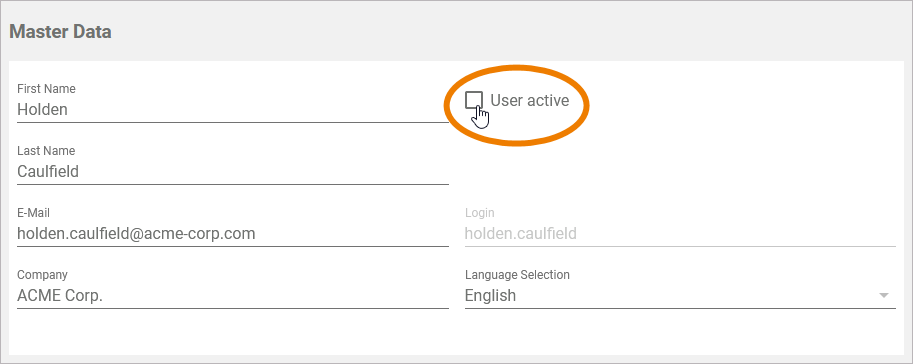This screenshot has width=913, height=364.
Task: Click the holden.caulfield@acme-corp.com address text
Action: (x=136, y=234)
